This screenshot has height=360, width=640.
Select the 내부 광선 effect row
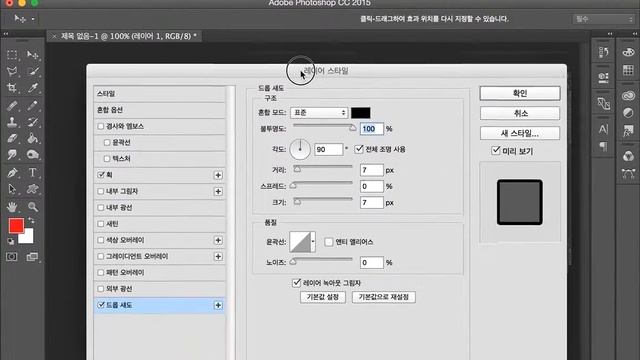click(x=160, y=208)
